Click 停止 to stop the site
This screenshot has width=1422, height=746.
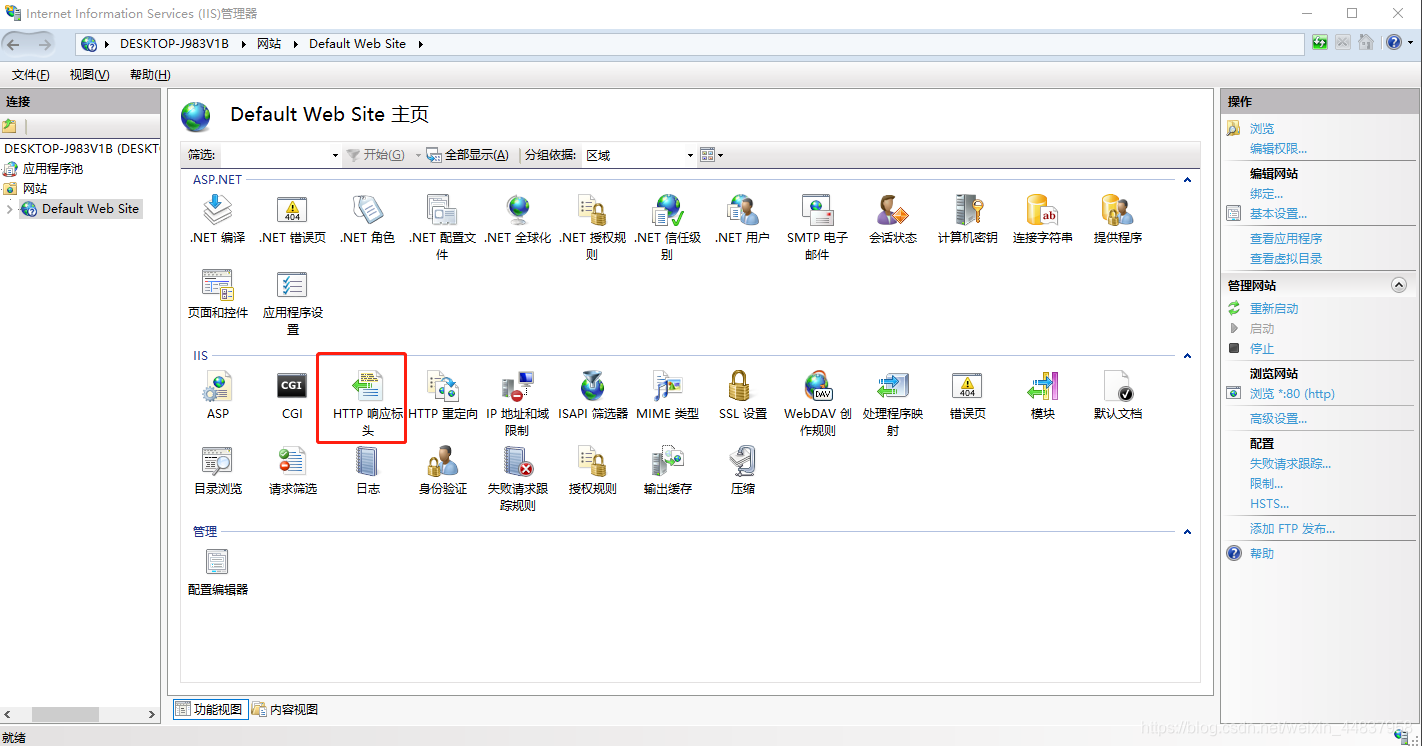[x=1262, y=349]
